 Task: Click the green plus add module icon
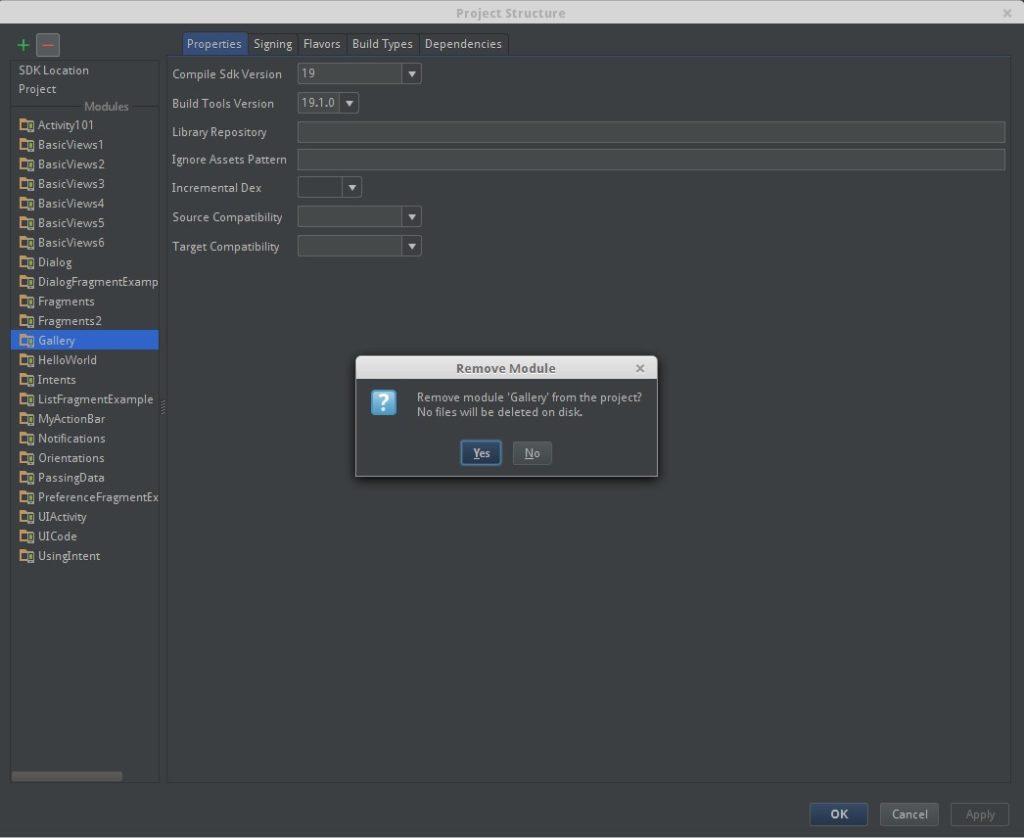pos(24,45)
